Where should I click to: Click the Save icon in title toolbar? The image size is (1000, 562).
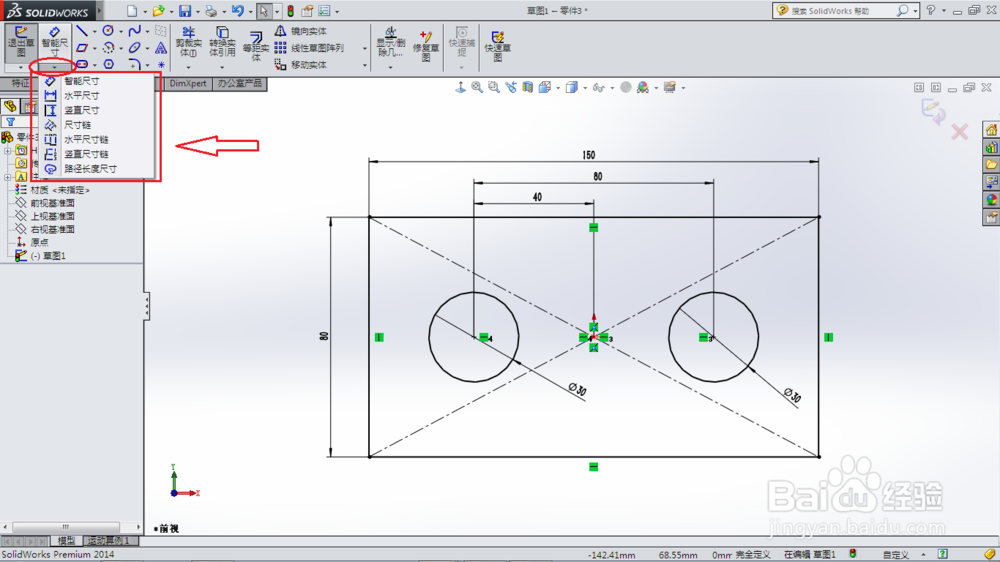pos(184,11)
